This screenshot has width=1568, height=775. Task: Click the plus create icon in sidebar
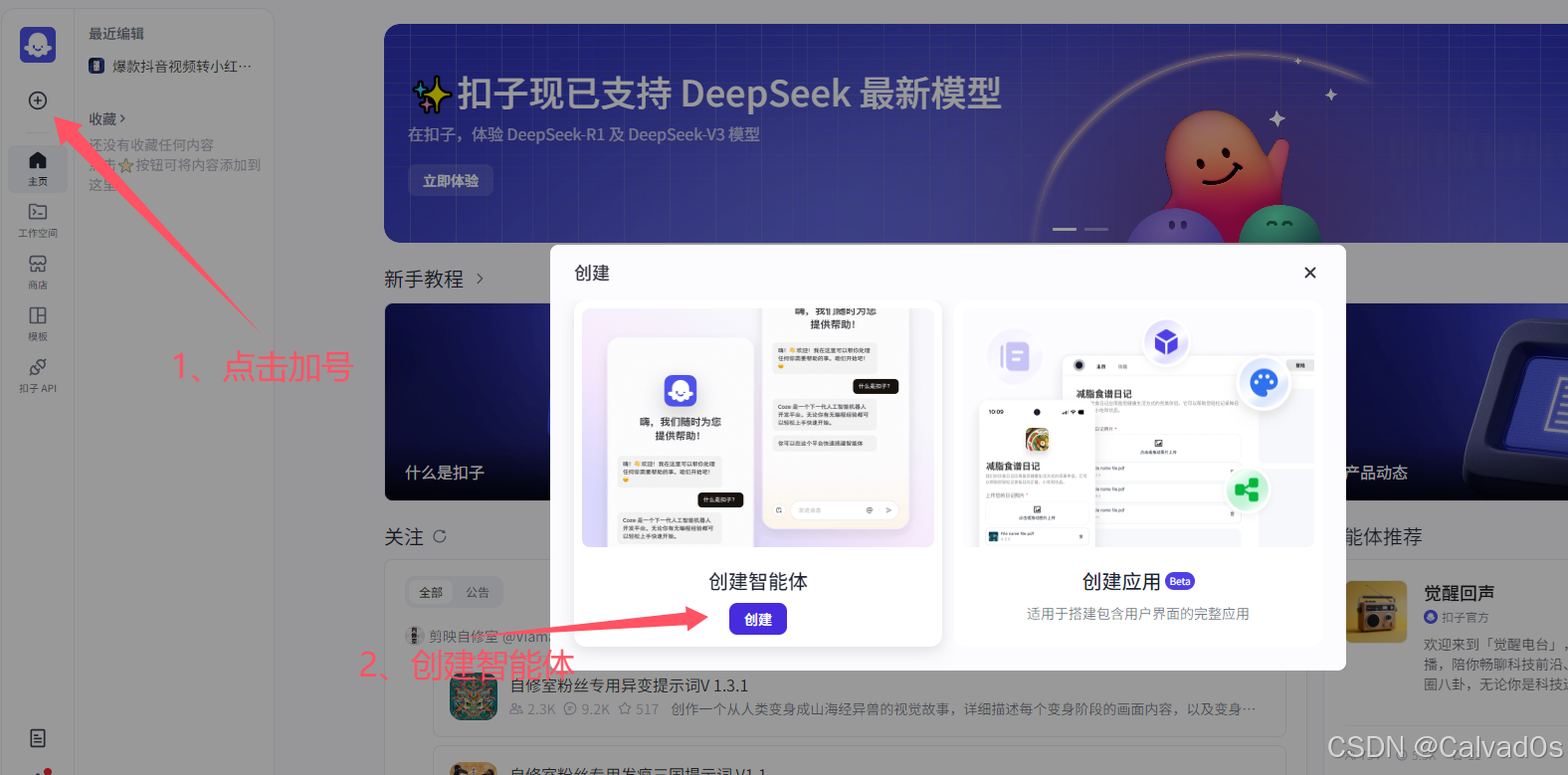coord(38,100)
